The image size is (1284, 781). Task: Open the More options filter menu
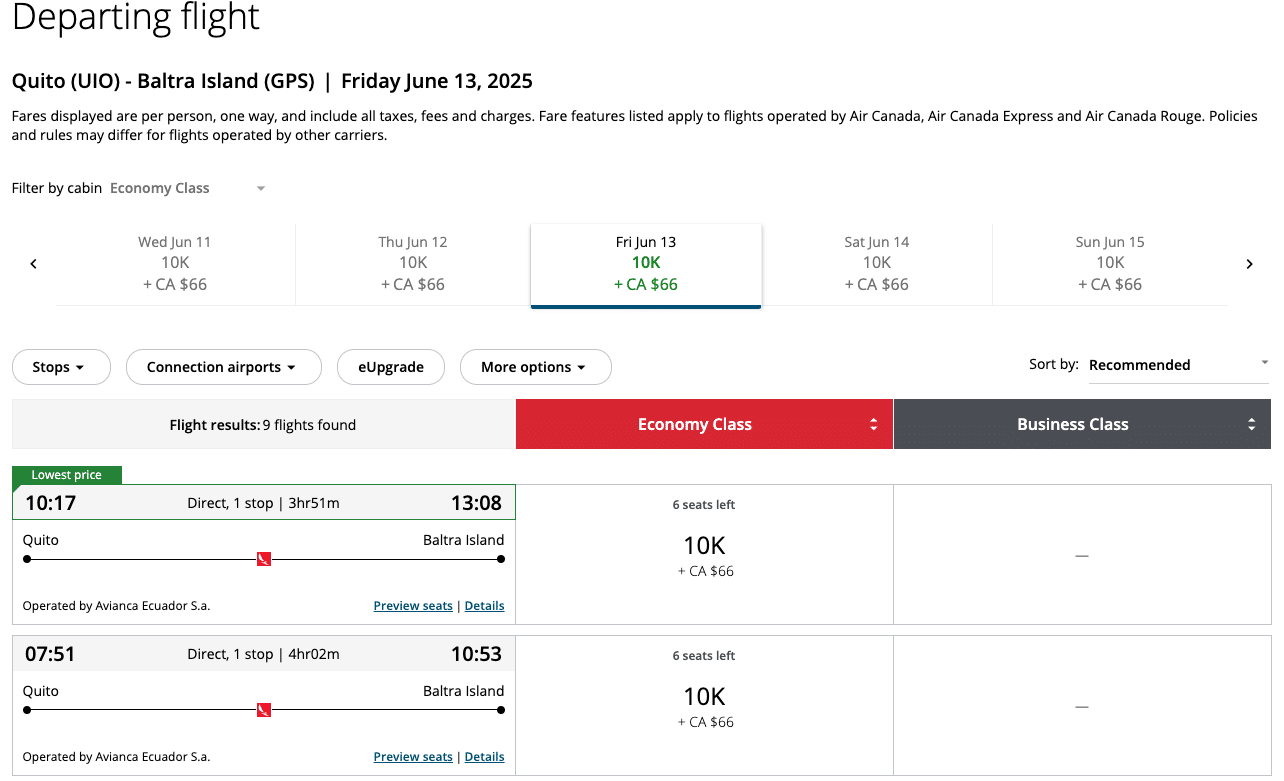[535, 367]
